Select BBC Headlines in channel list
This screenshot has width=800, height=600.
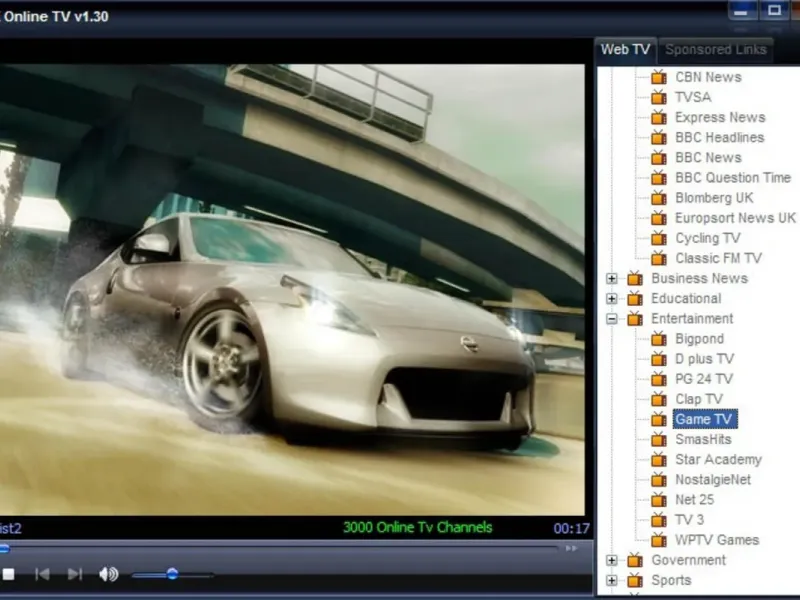point(719,137)
